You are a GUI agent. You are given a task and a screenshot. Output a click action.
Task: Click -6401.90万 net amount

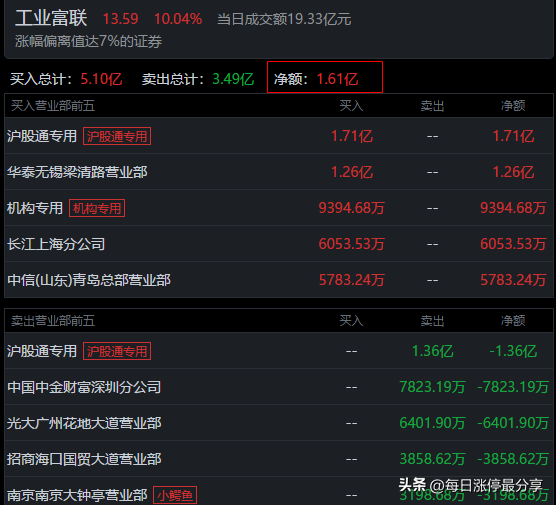(513, 423)
